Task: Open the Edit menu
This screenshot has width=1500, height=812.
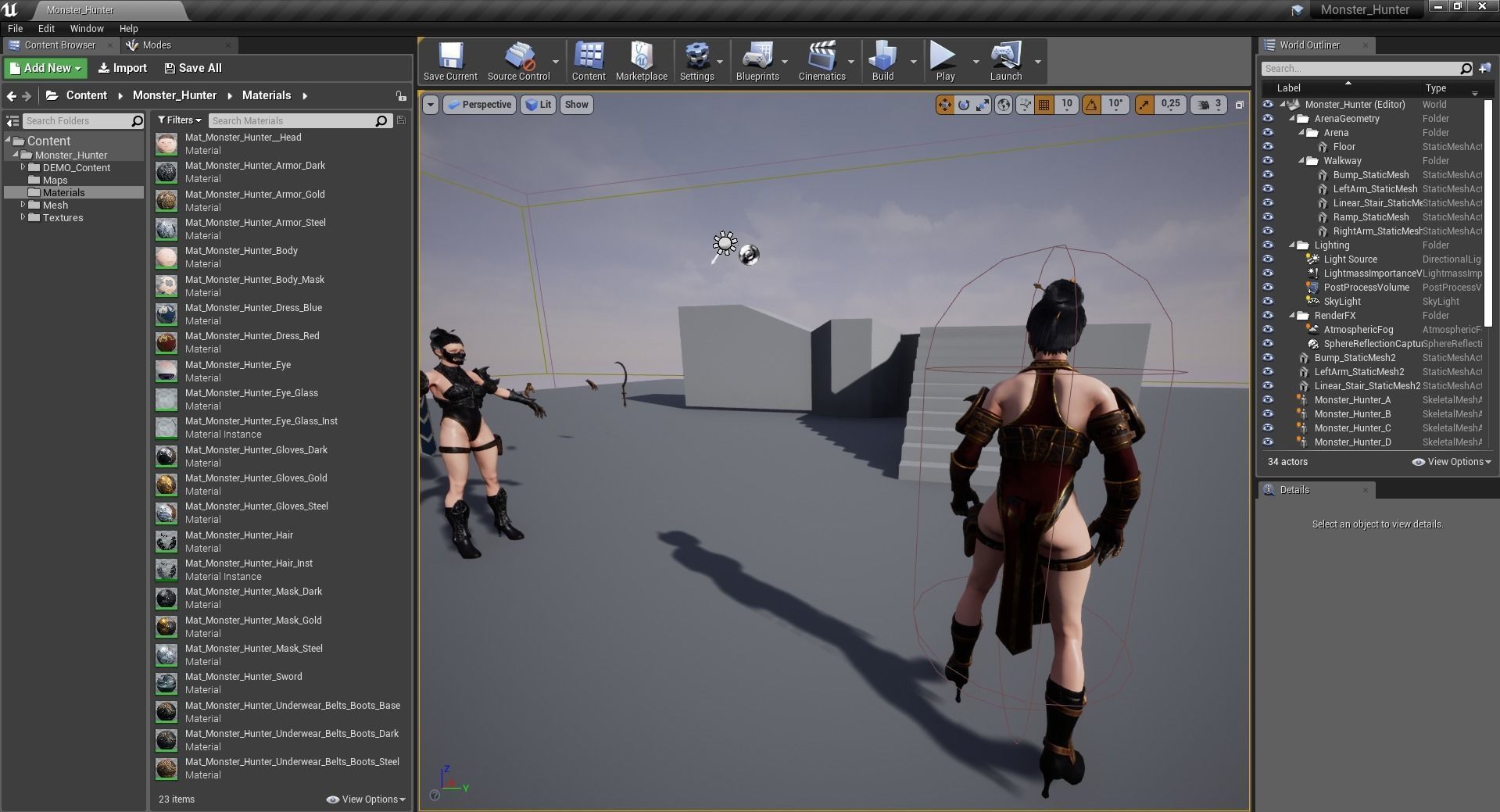Action: pos(46,28)
